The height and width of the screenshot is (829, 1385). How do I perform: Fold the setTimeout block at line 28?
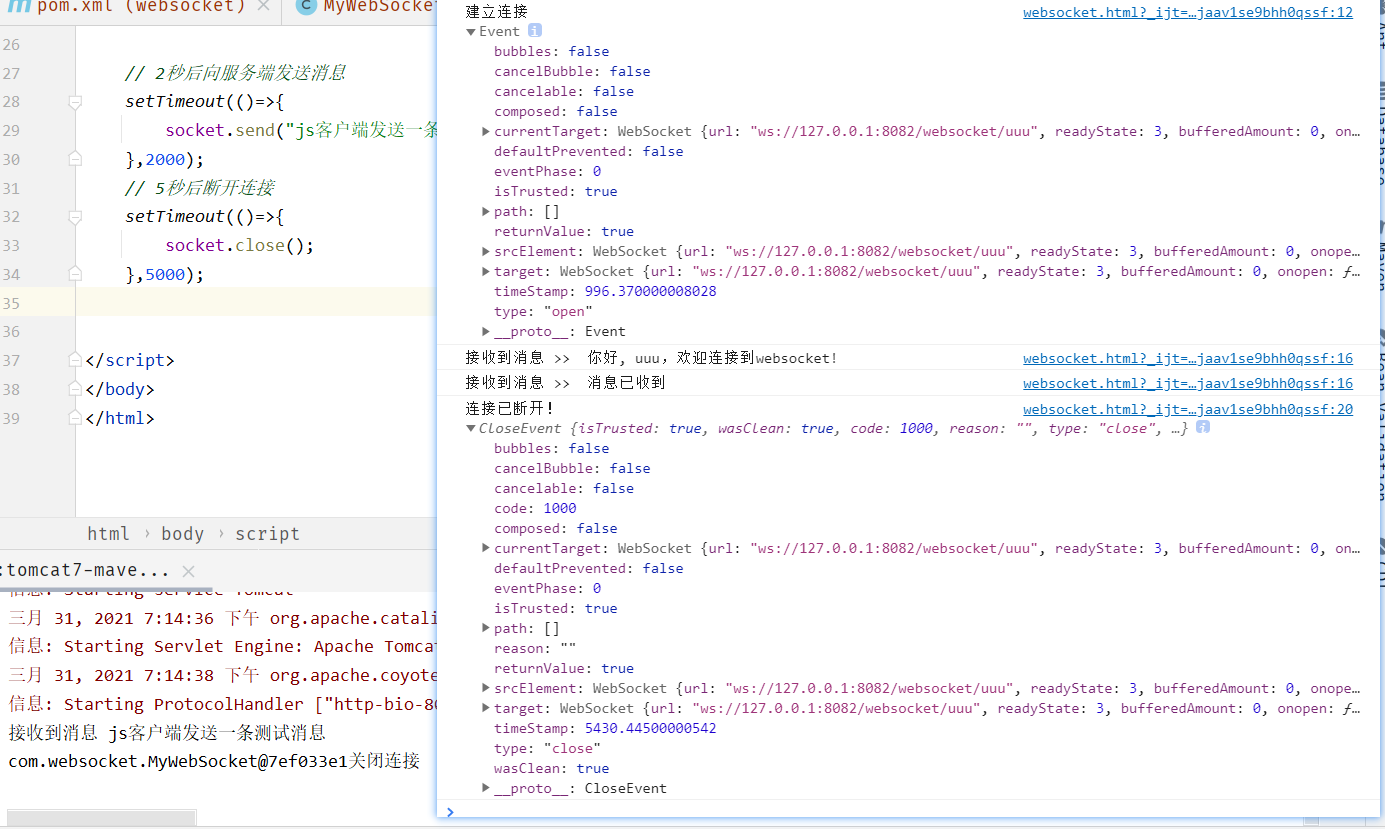(75, 102)
